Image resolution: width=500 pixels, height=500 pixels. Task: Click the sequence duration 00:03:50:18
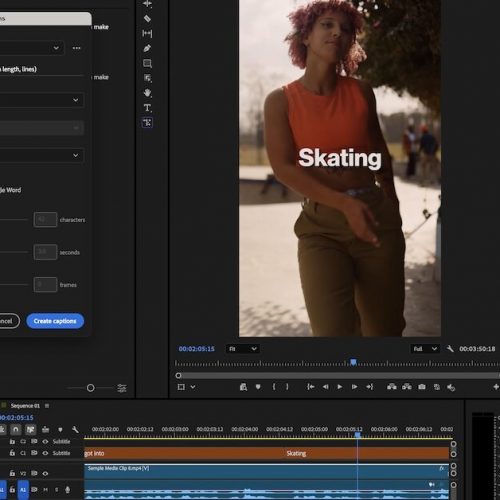(477, 349)
